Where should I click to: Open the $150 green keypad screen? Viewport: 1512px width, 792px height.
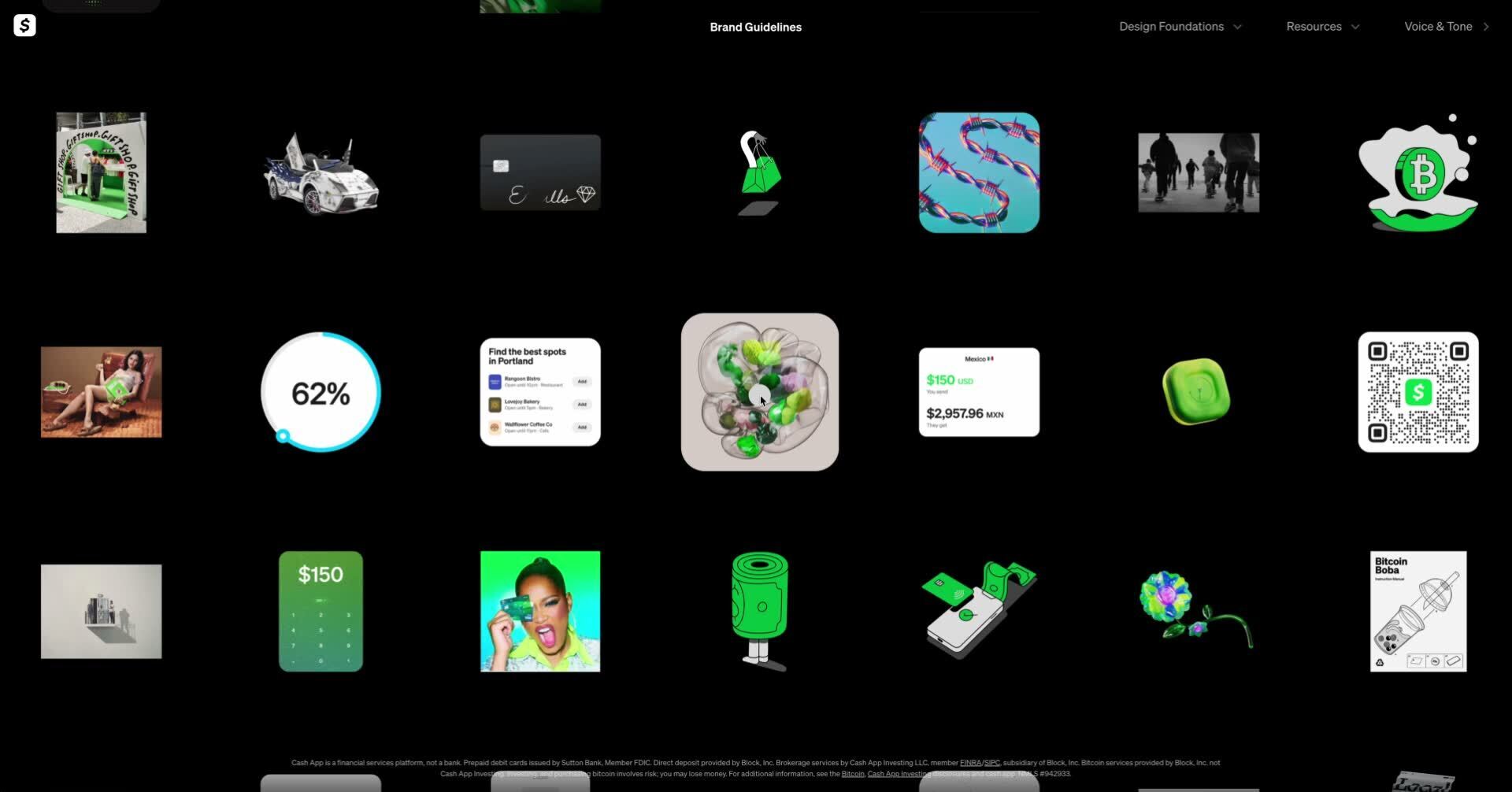click(x=321, y=611)
